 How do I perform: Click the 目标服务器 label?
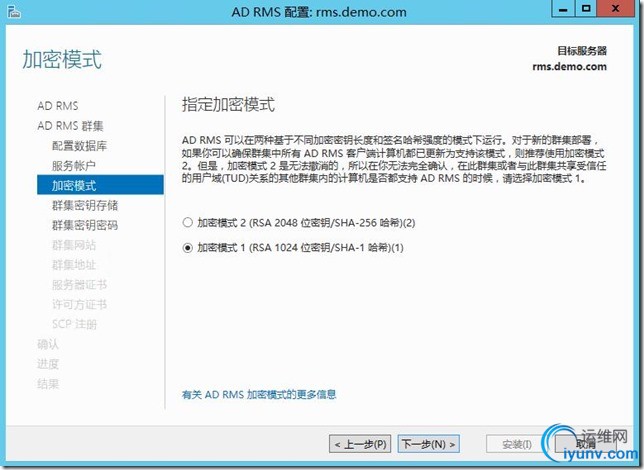tap(582, 51)
